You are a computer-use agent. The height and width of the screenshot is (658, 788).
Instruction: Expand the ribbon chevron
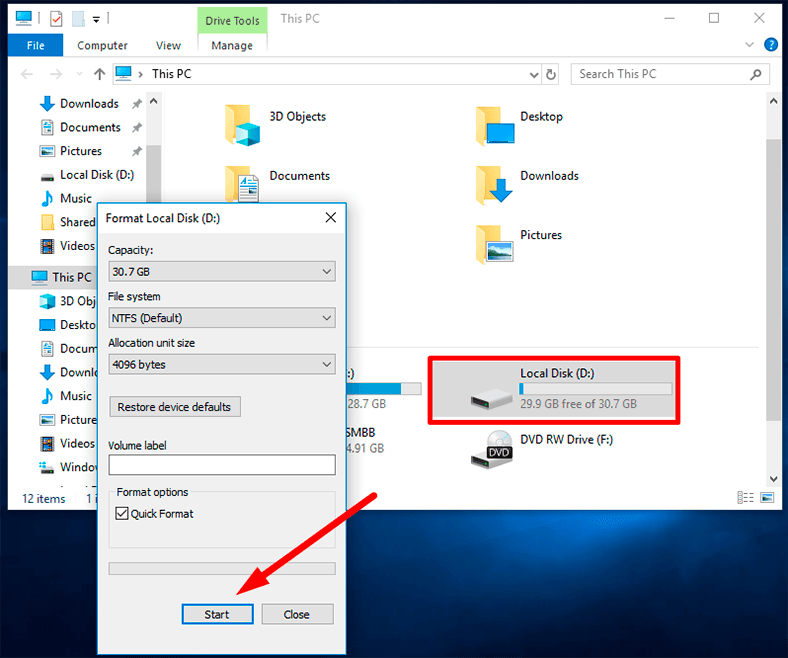click(x=749, y=45)
